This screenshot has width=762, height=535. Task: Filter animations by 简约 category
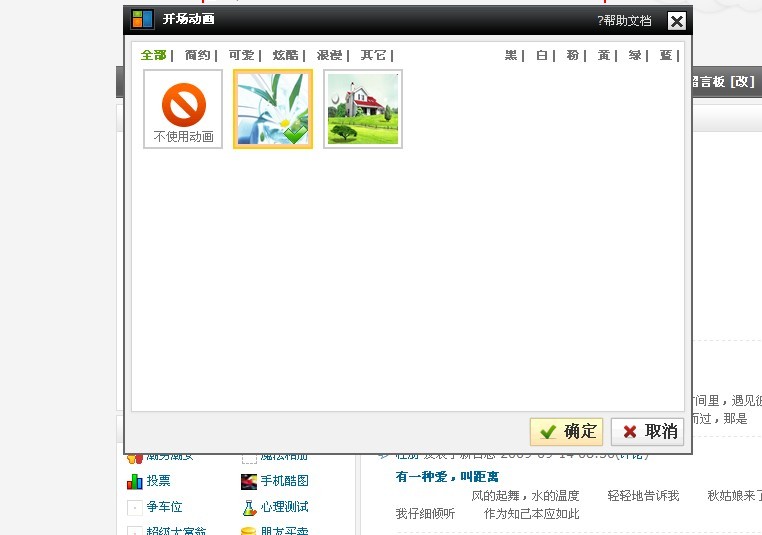pyautogui.click(x=197, y=55)
